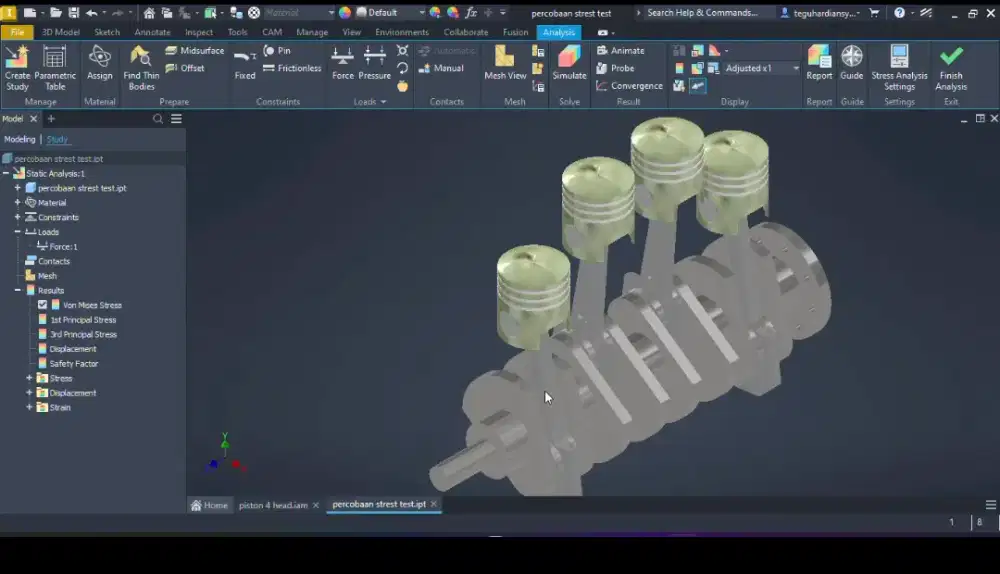Click the Save icon in quick access toolbar
Viewport: 1000px width, 574px height.
click(74, 13)
